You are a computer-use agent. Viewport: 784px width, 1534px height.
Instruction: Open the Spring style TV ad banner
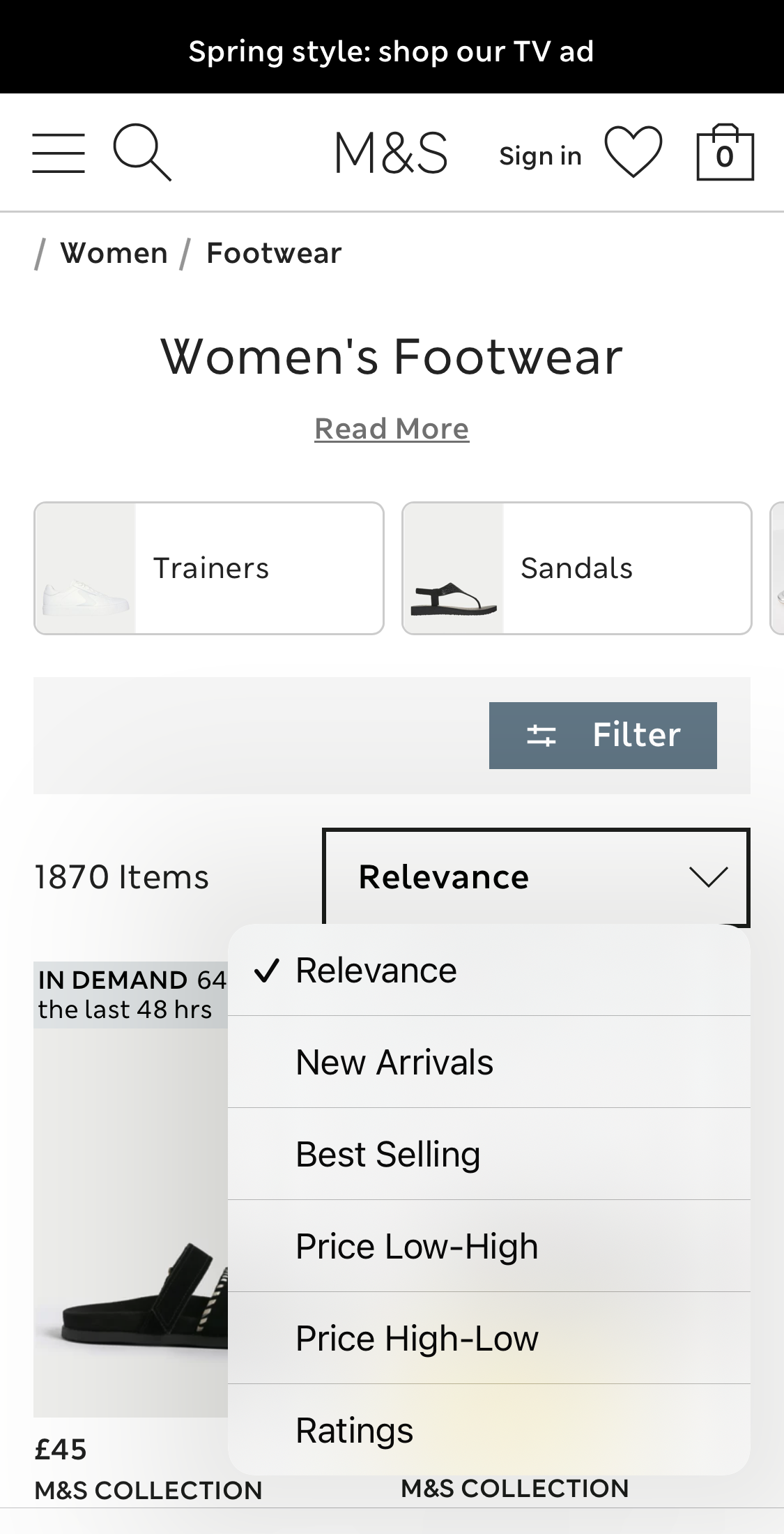392,50
